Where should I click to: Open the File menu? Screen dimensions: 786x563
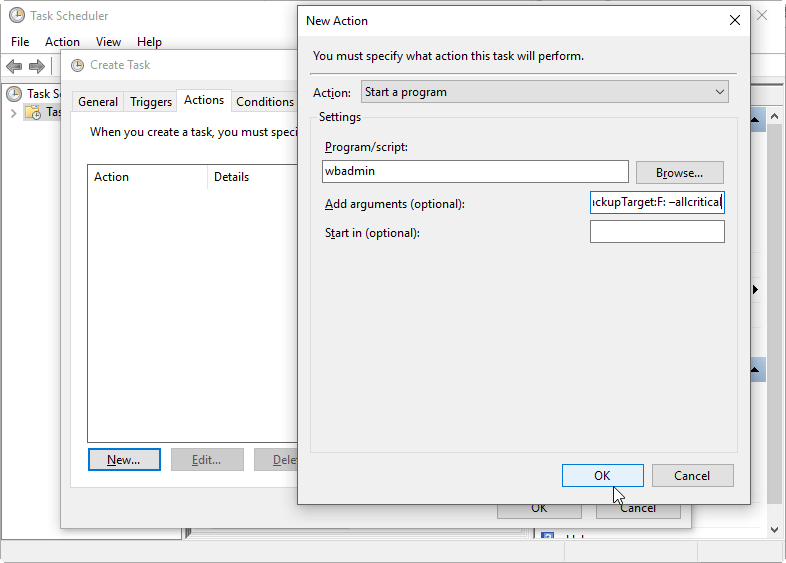coord(20,42)
